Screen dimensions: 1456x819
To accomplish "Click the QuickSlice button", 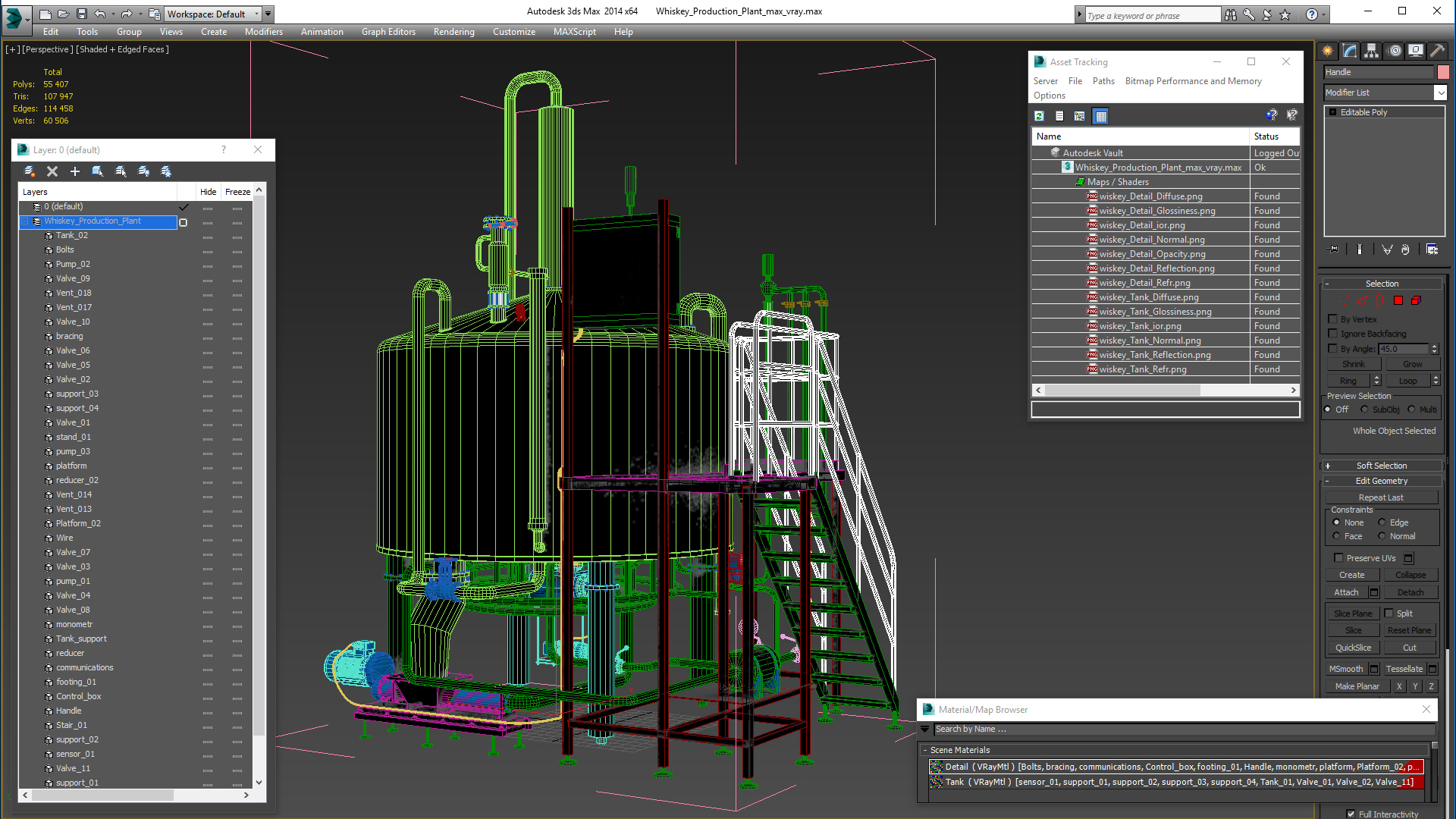I will pyautogui.click(x=1353, y=648).
